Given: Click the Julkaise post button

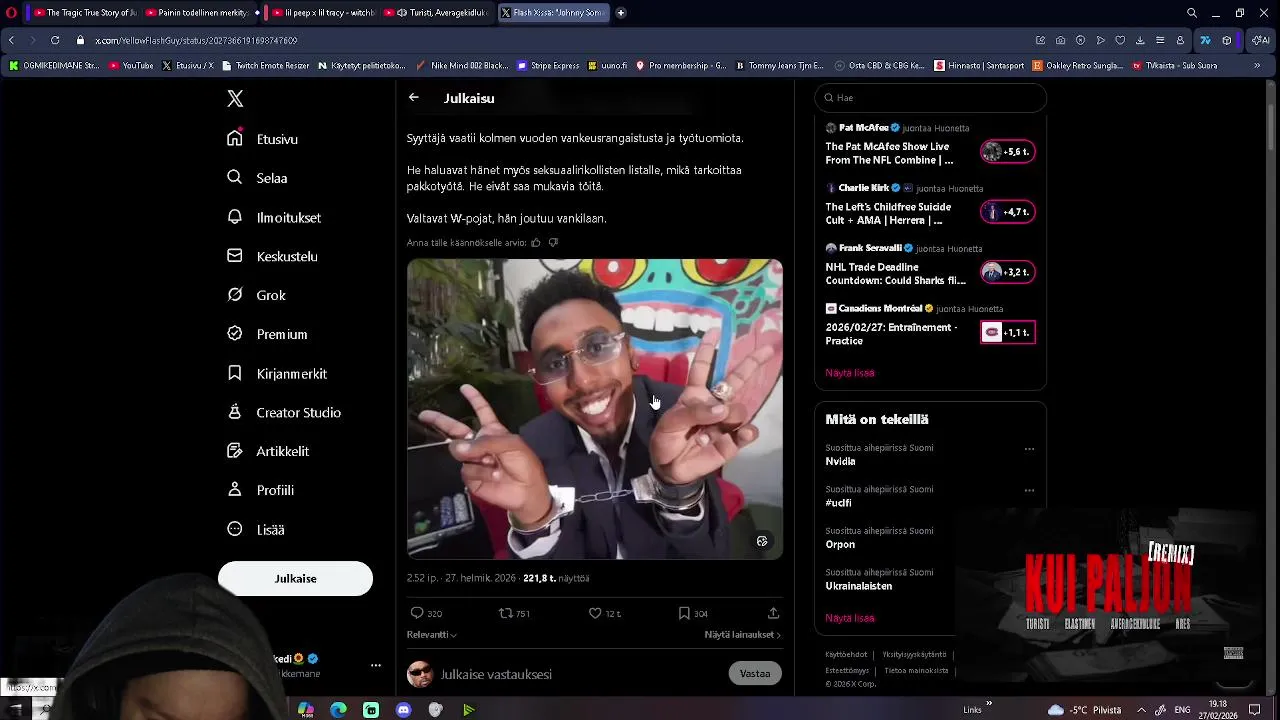Looking at the screenshot, I should [295, 579].
